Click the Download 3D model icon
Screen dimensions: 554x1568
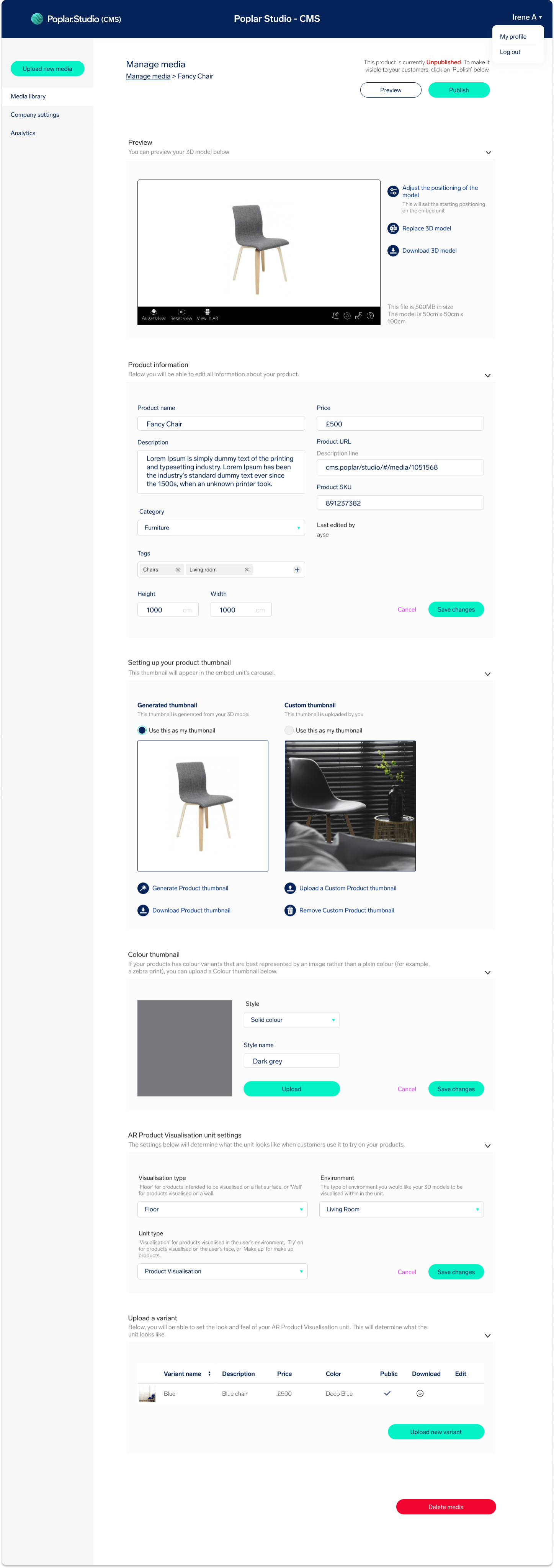point(393,250)
